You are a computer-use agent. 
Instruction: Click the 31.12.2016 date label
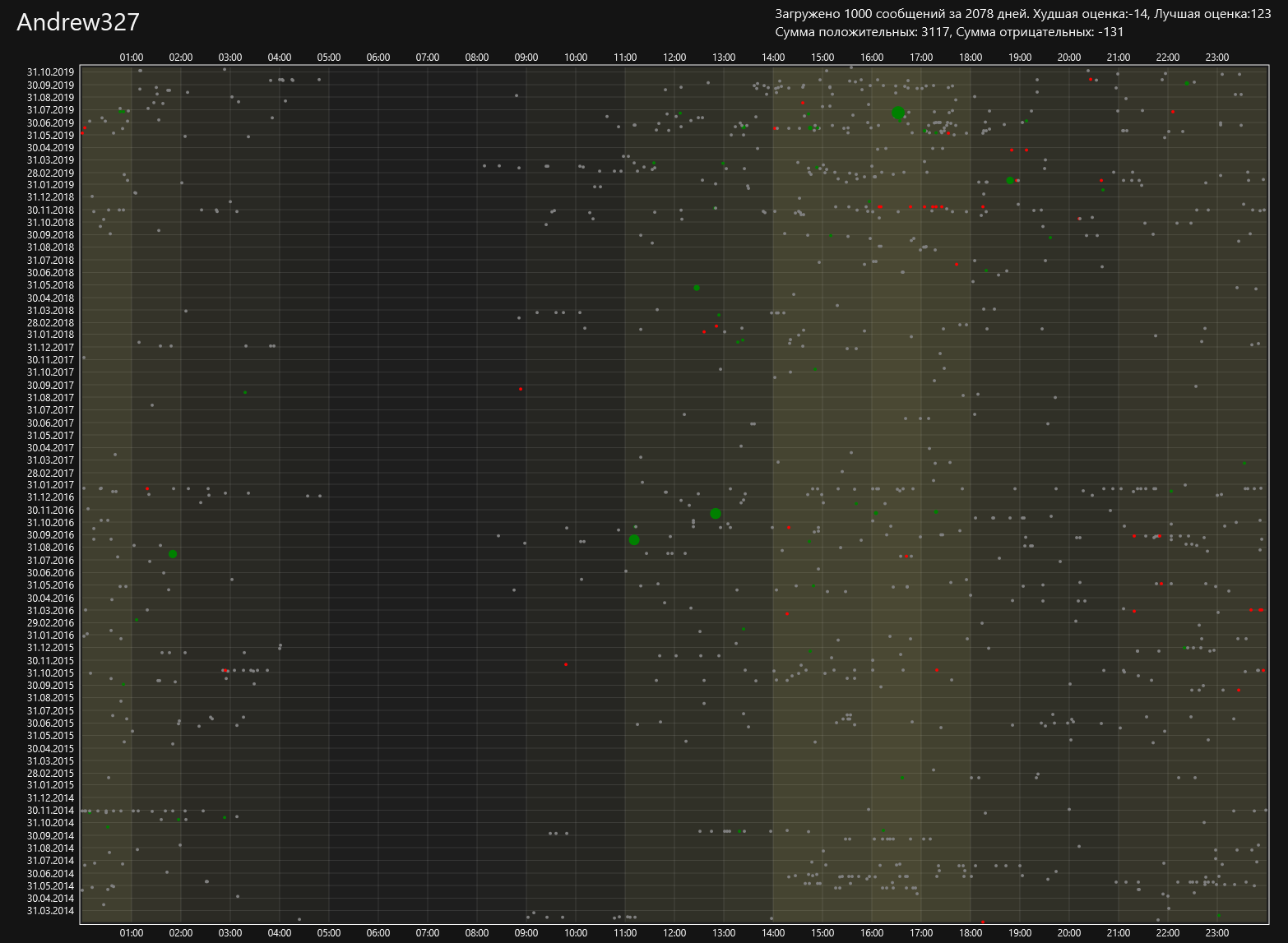(50, 497)
